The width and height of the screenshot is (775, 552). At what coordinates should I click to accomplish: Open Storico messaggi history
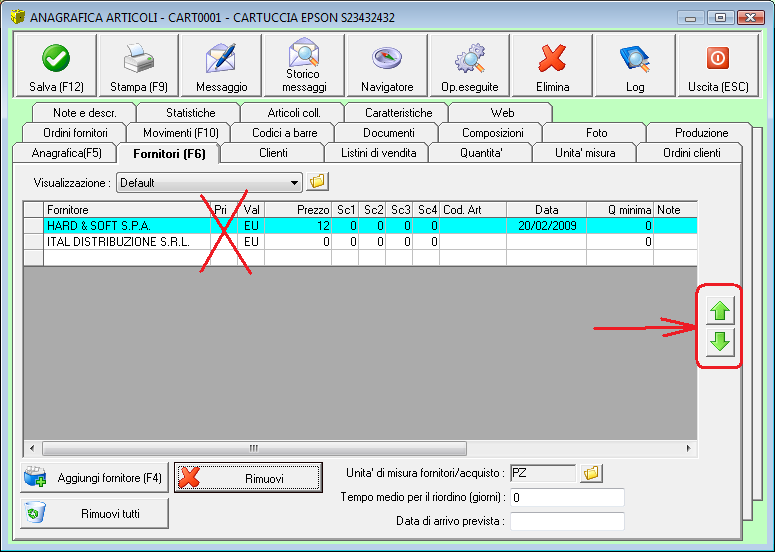click(304, 65)
